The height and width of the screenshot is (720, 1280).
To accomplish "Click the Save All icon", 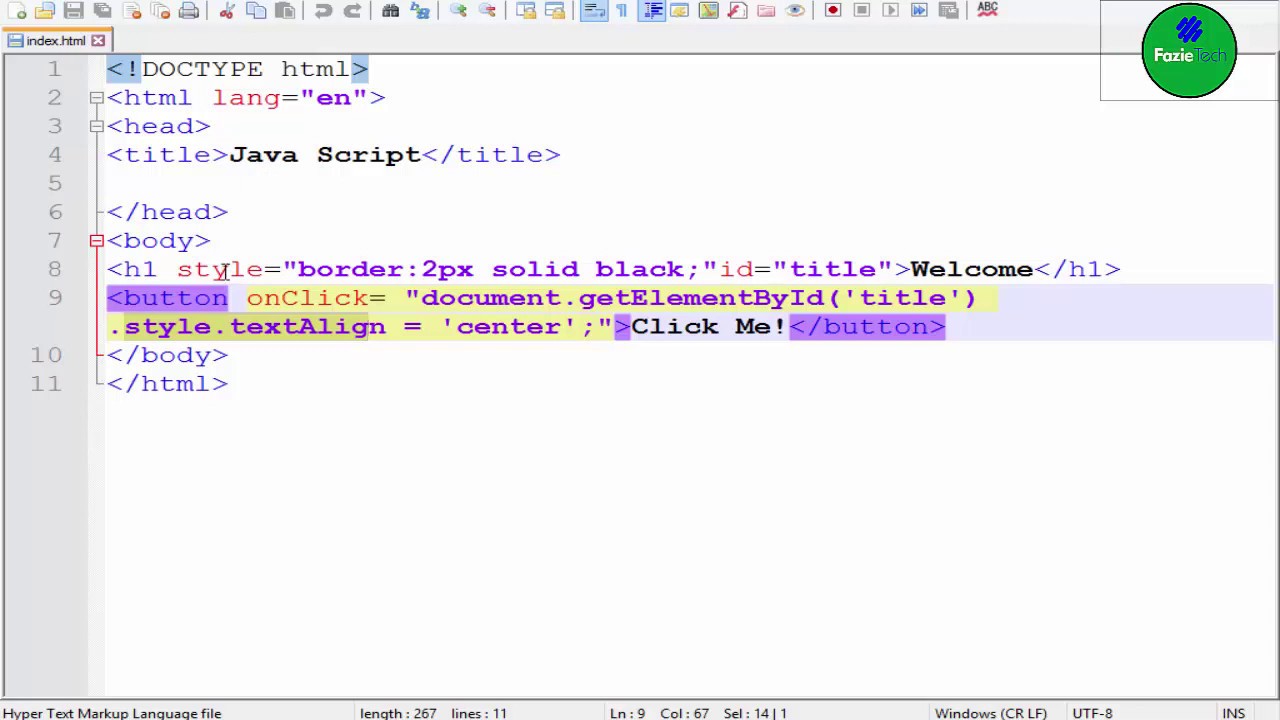I will 102,10.
